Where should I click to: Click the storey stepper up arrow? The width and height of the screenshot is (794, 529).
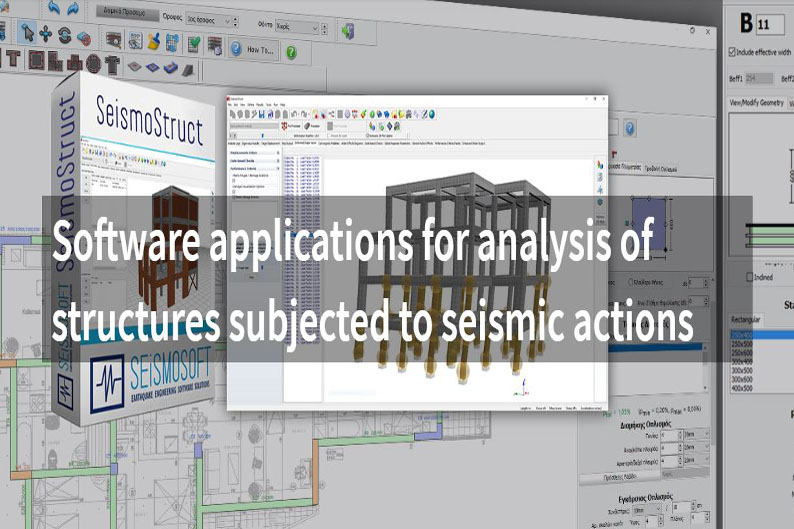[x=235, y=19]
